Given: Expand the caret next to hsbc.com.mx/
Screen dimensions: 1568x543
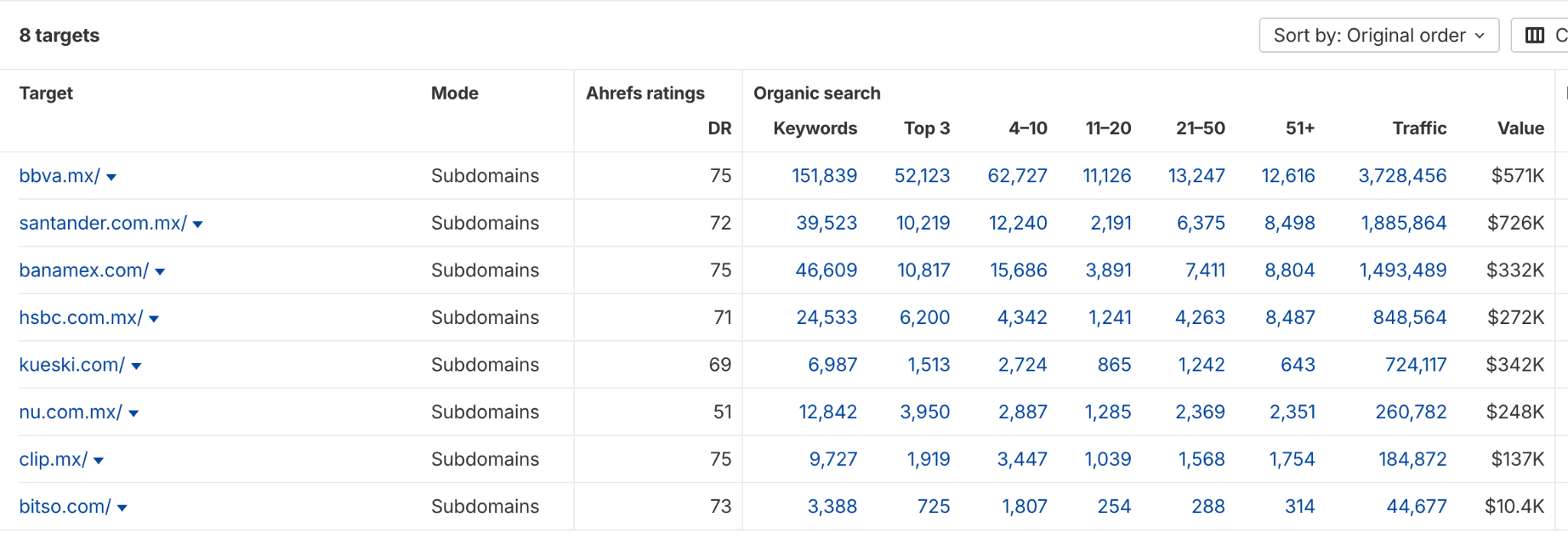Looking at the screenshot, I should pyautogui.click(x=155, y=318).
